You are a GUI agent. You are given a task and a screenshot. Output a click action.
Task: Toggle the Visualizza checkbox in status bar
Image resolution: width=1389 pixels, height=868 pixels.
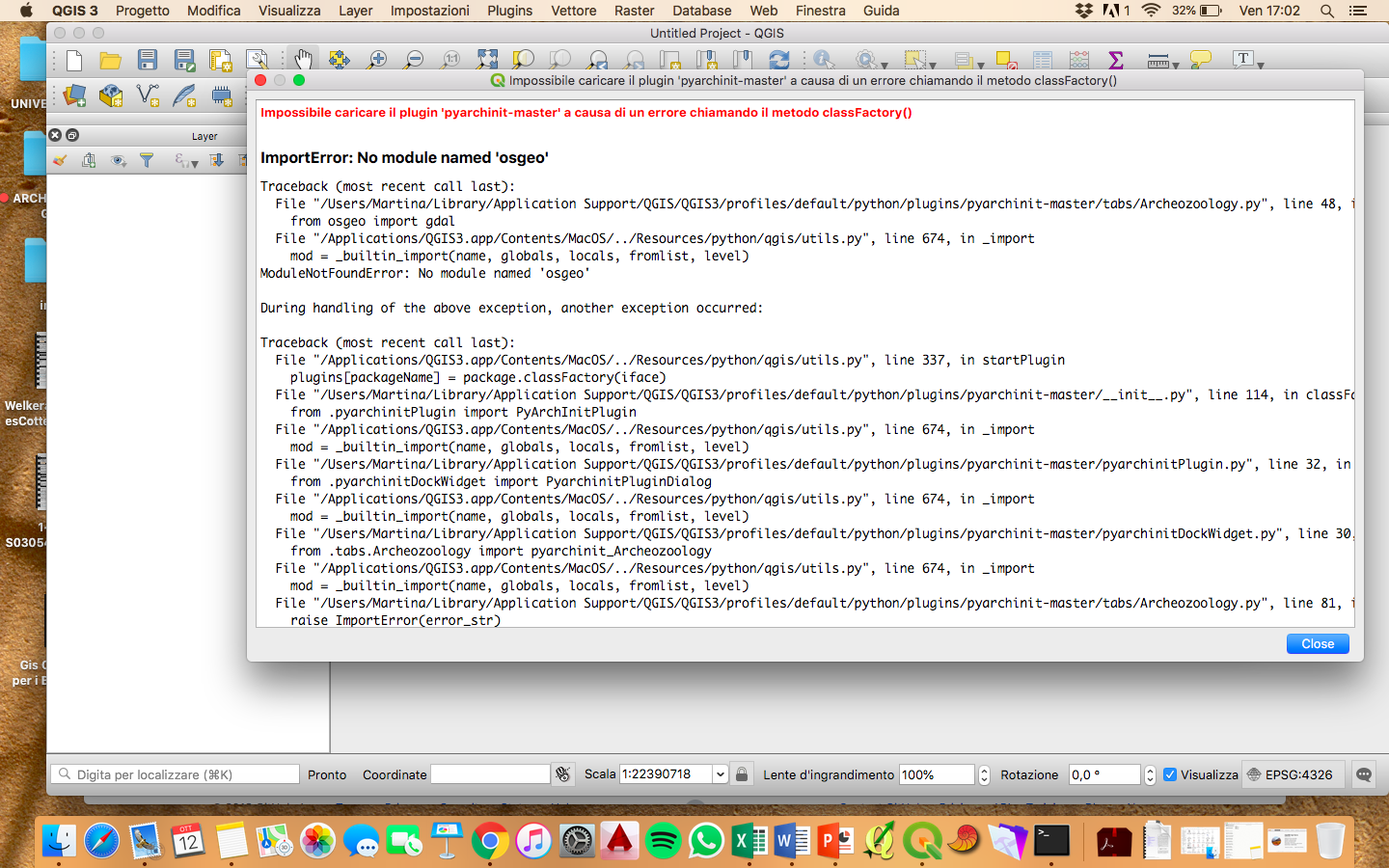[x=1170, y=774]
